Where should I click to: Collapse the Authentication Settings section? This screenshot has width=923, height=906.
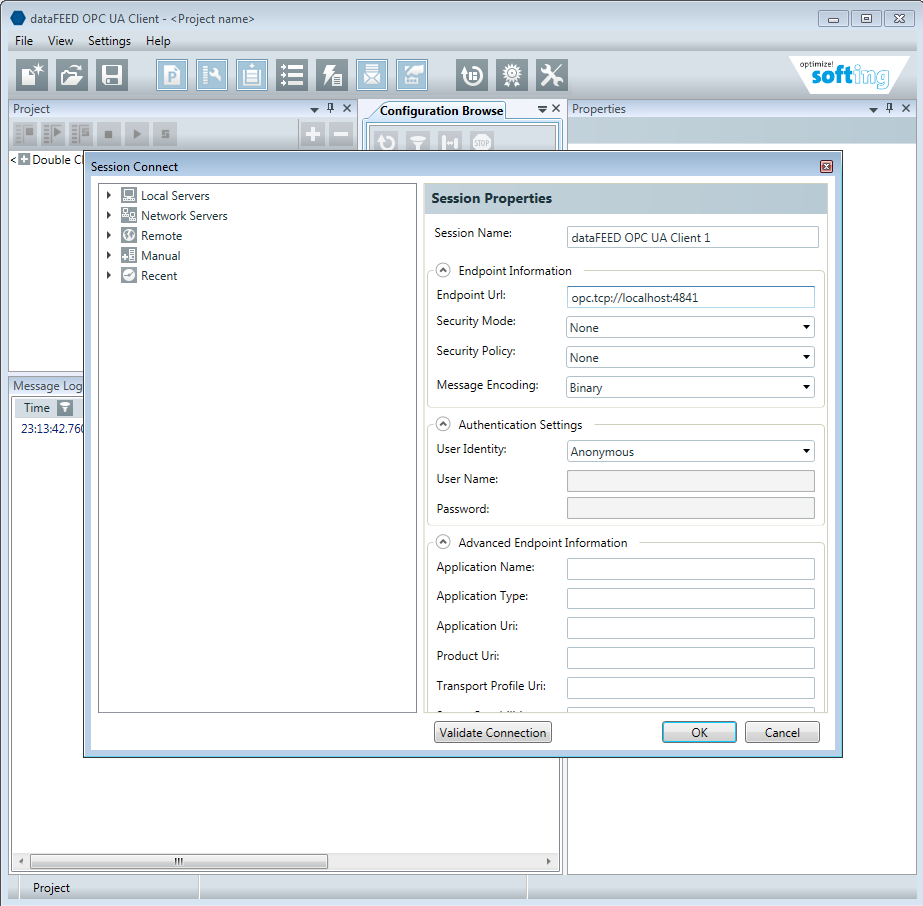point(443,424)
